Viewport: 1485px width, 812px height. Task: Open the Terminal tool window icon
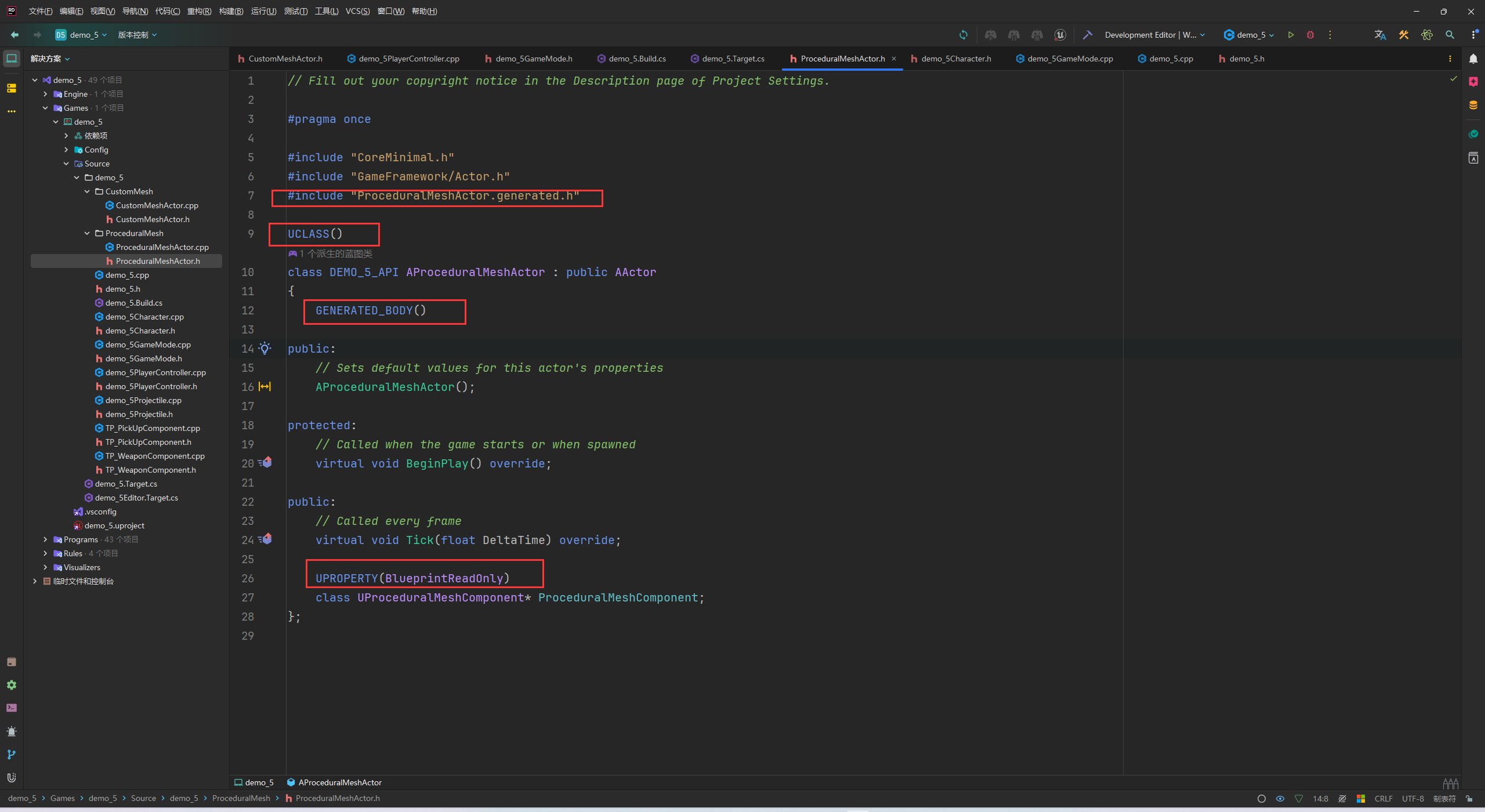(x=12, y=708)
